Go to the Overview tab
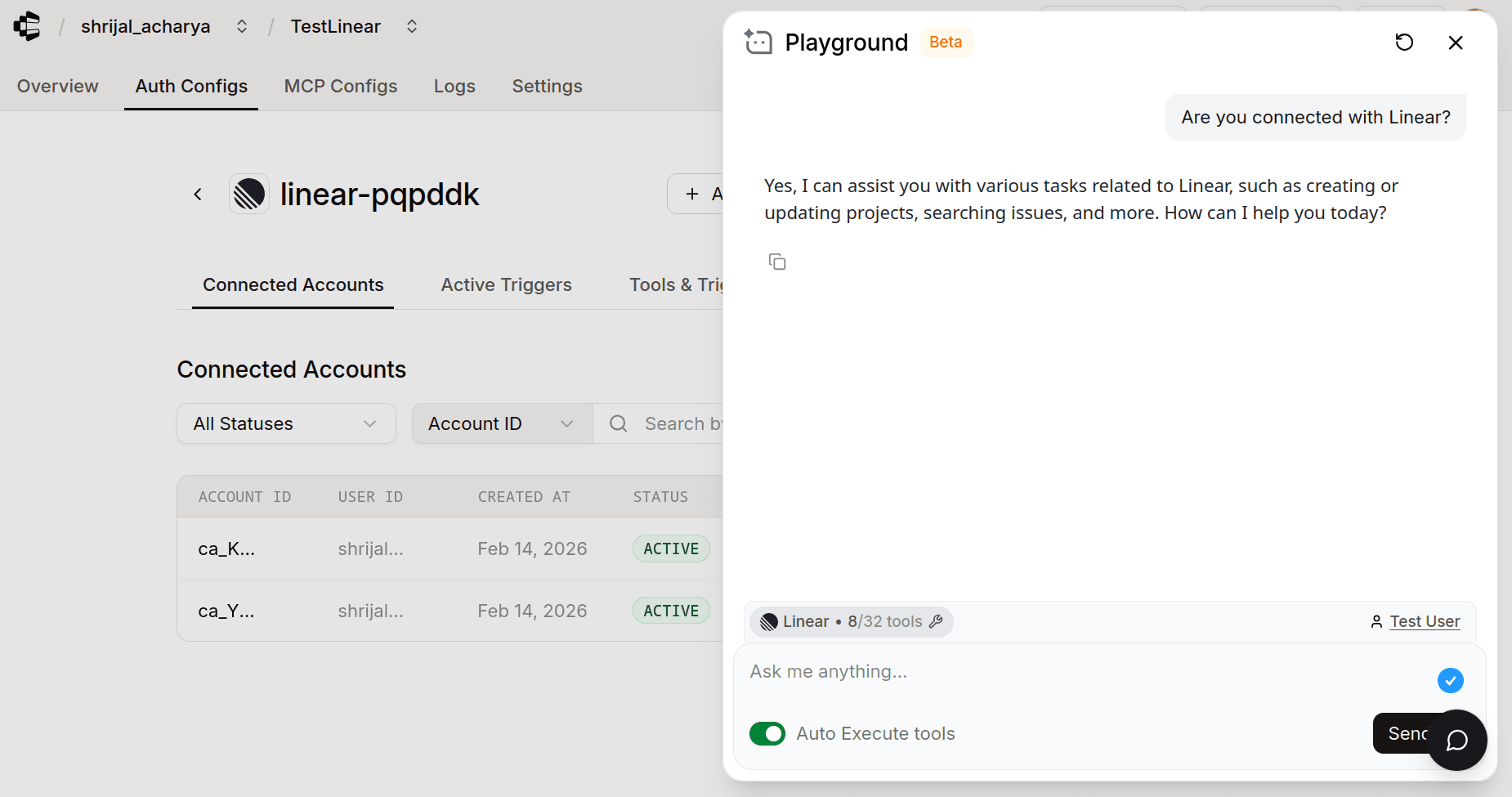 click(x=58, y=86)
